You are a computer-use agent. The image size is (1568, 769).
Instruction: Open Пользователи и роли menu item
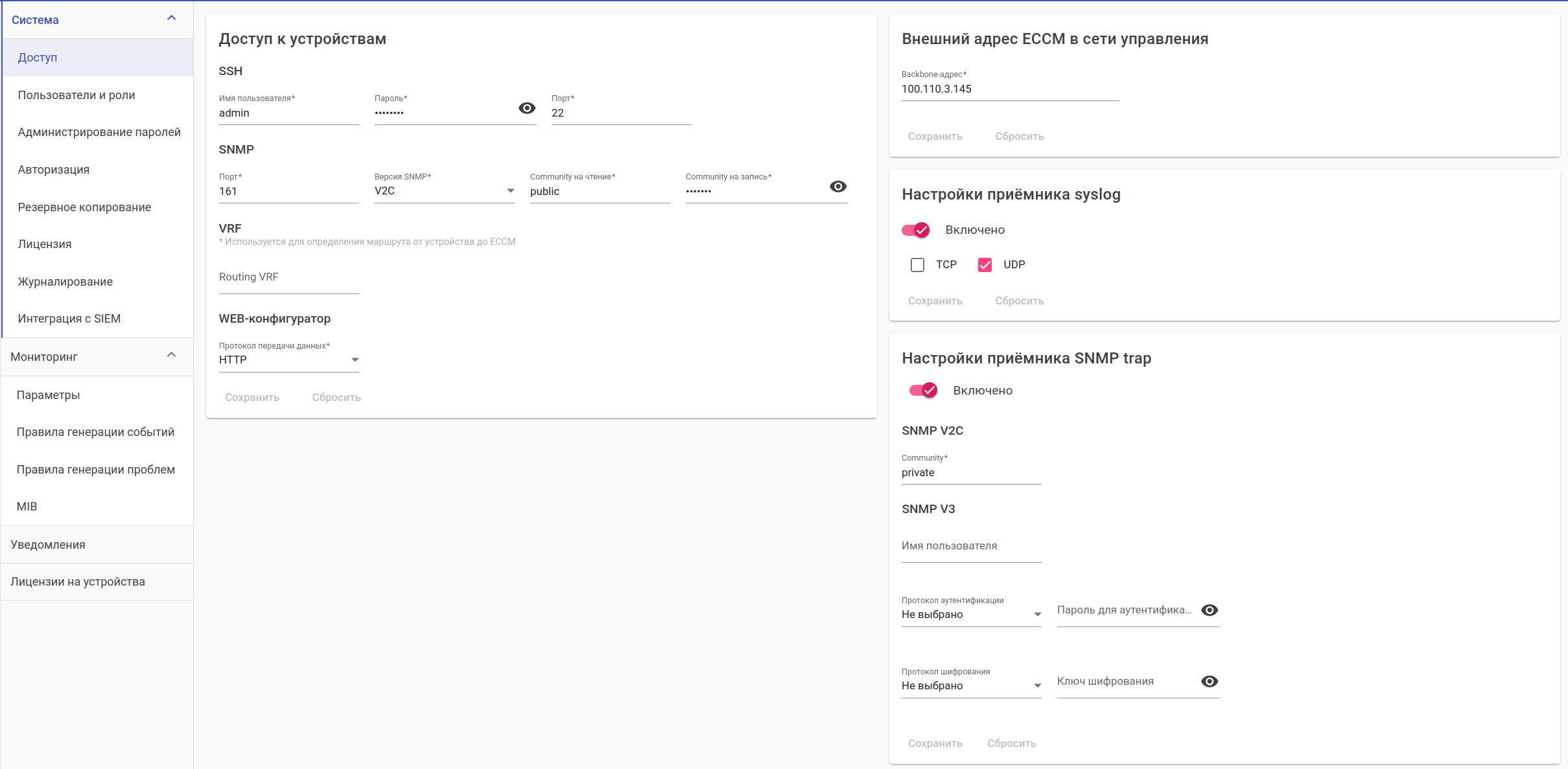(76, 95)
